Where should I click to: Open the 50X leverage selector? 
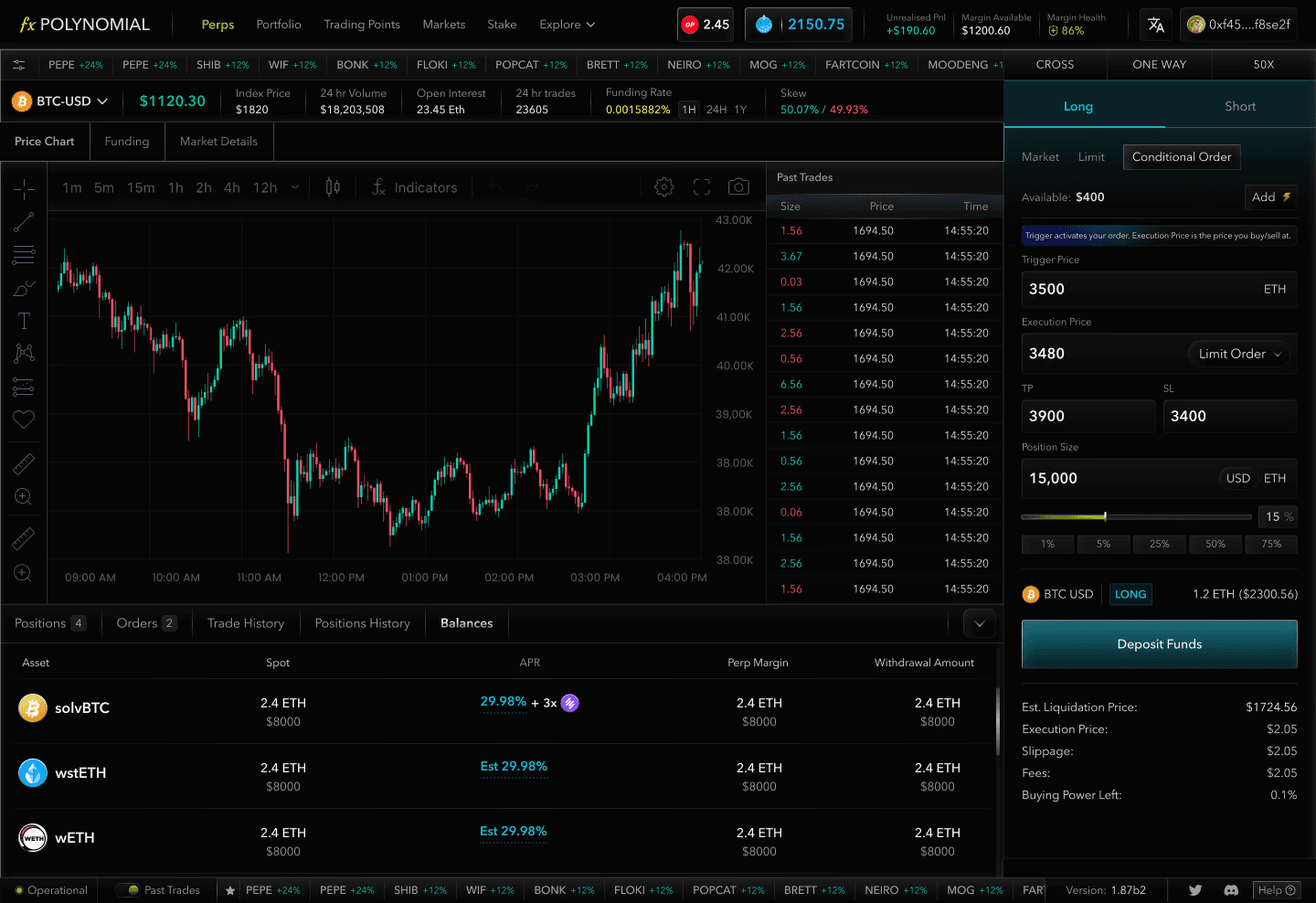pyautogui.click(x=1264, y=65)
